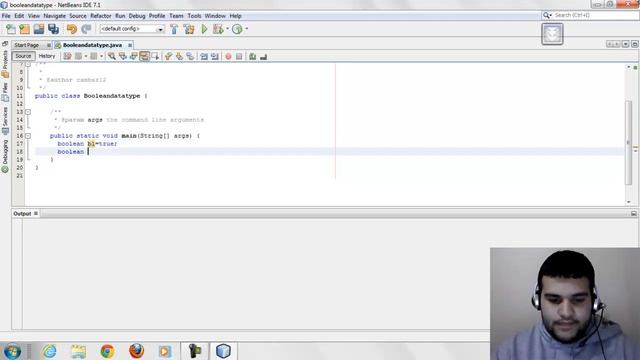Click the Shift Line Left icon
Screen dimensions: 640x360
[204, 56]
